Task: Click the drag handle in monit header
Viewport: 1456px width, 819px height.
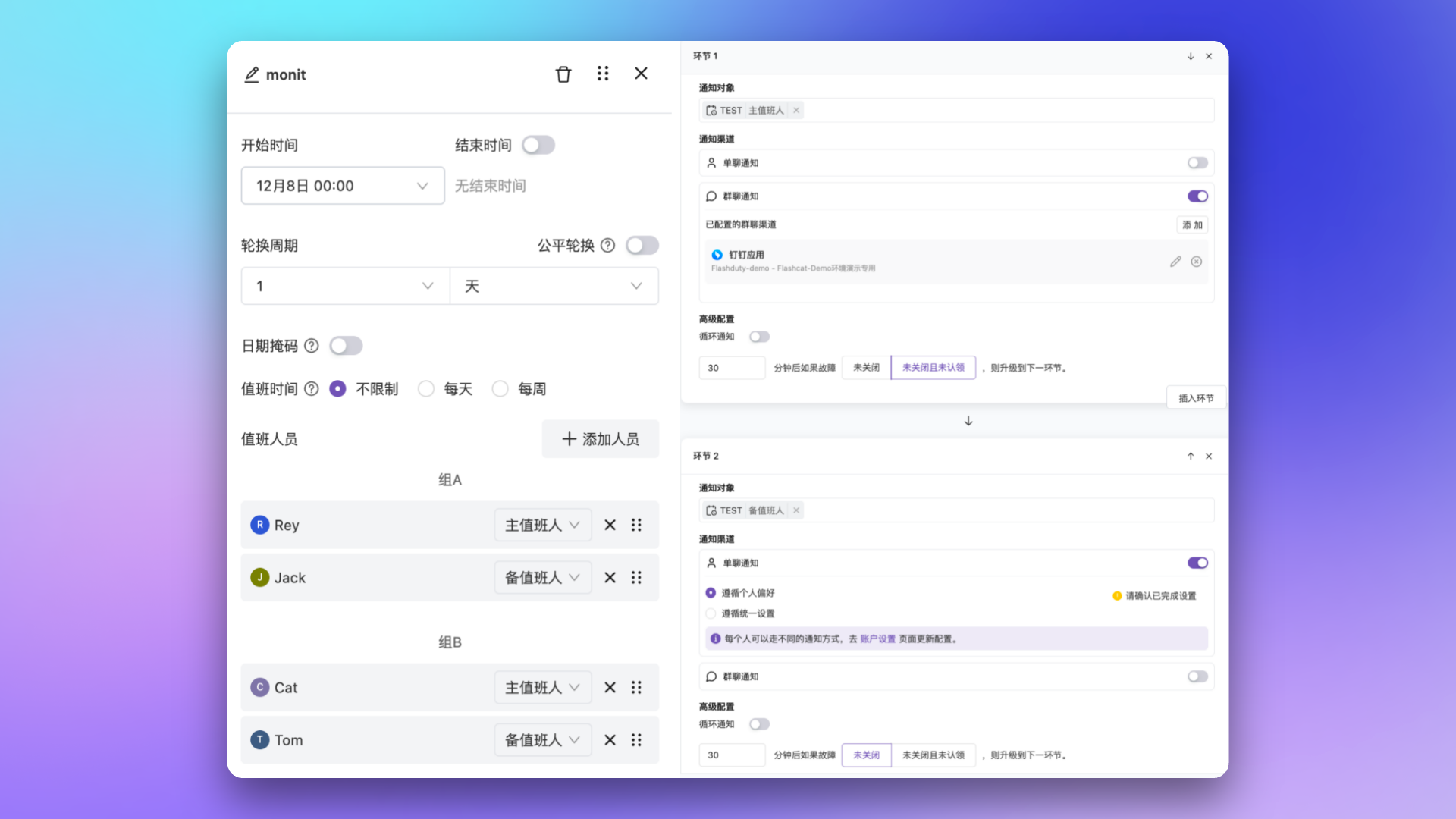Action: tap(603, 74)
